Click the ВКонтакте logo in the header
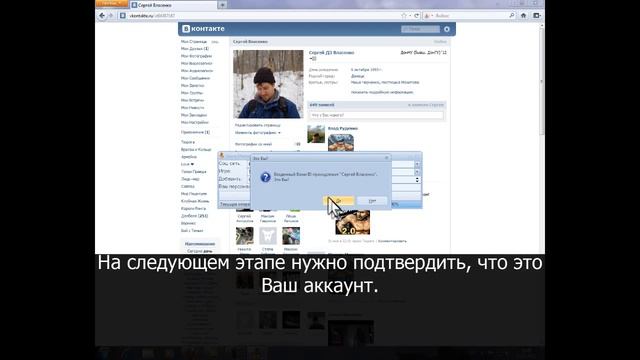The height and width of the screenshot is (360, 640). [204, 29]
